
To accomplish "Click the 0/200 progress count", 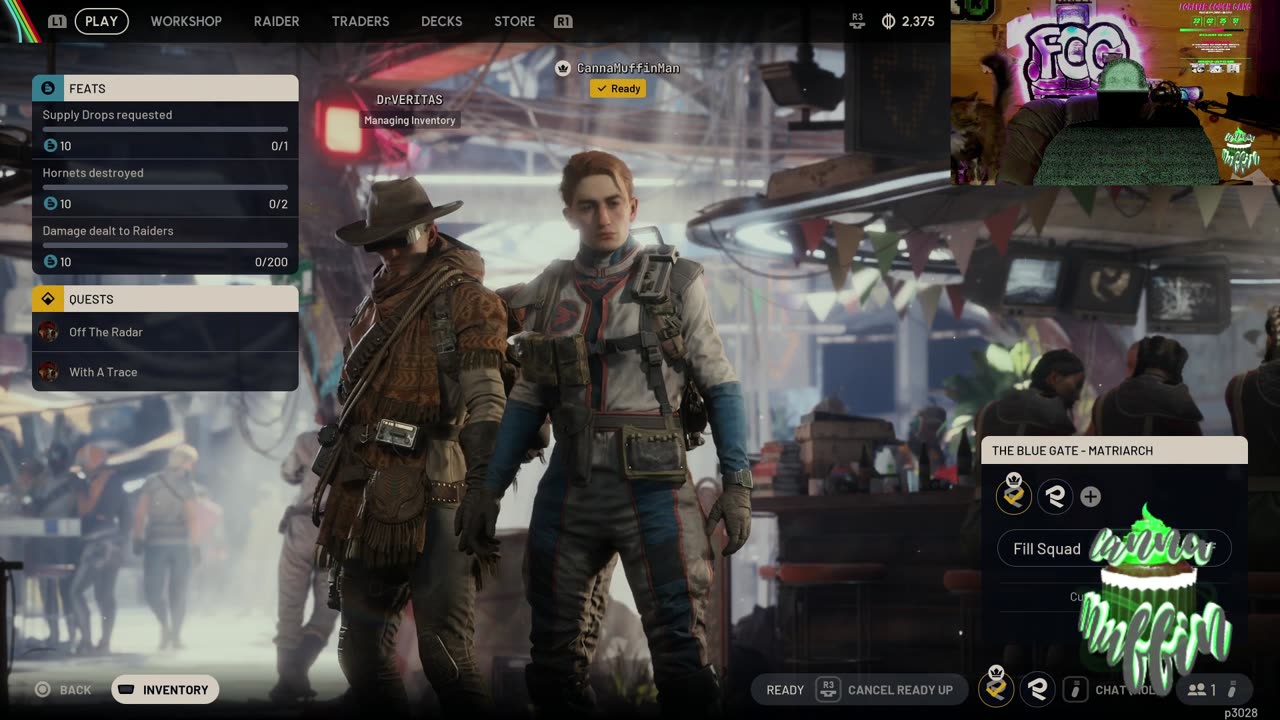I will click(x=272, y=262).
